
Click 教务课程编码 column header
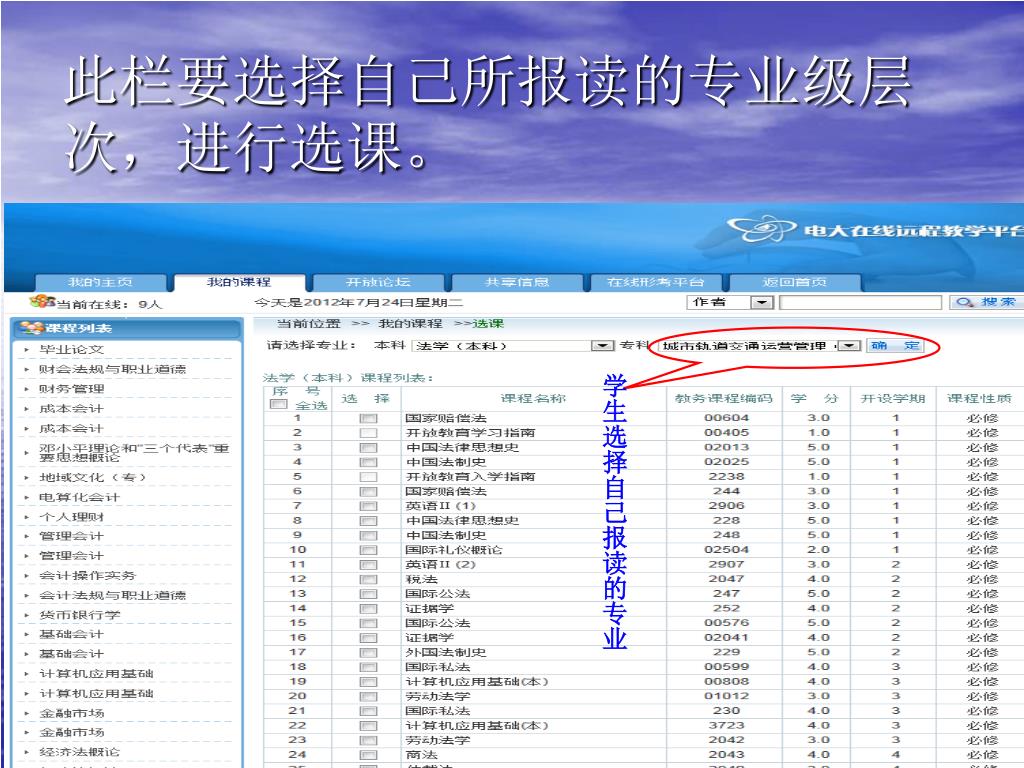click(x=724, y=398)
